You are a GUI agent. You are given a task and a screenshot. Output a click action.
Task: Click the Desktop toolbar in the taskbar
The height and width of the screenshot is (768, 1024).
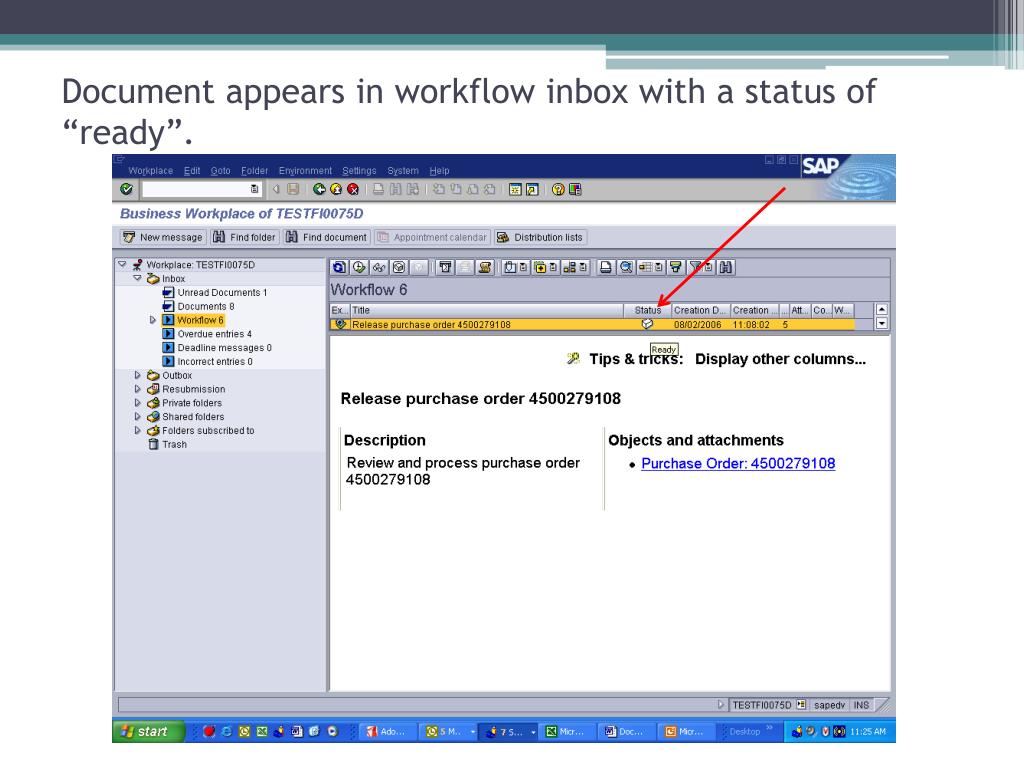coord(744,731)
